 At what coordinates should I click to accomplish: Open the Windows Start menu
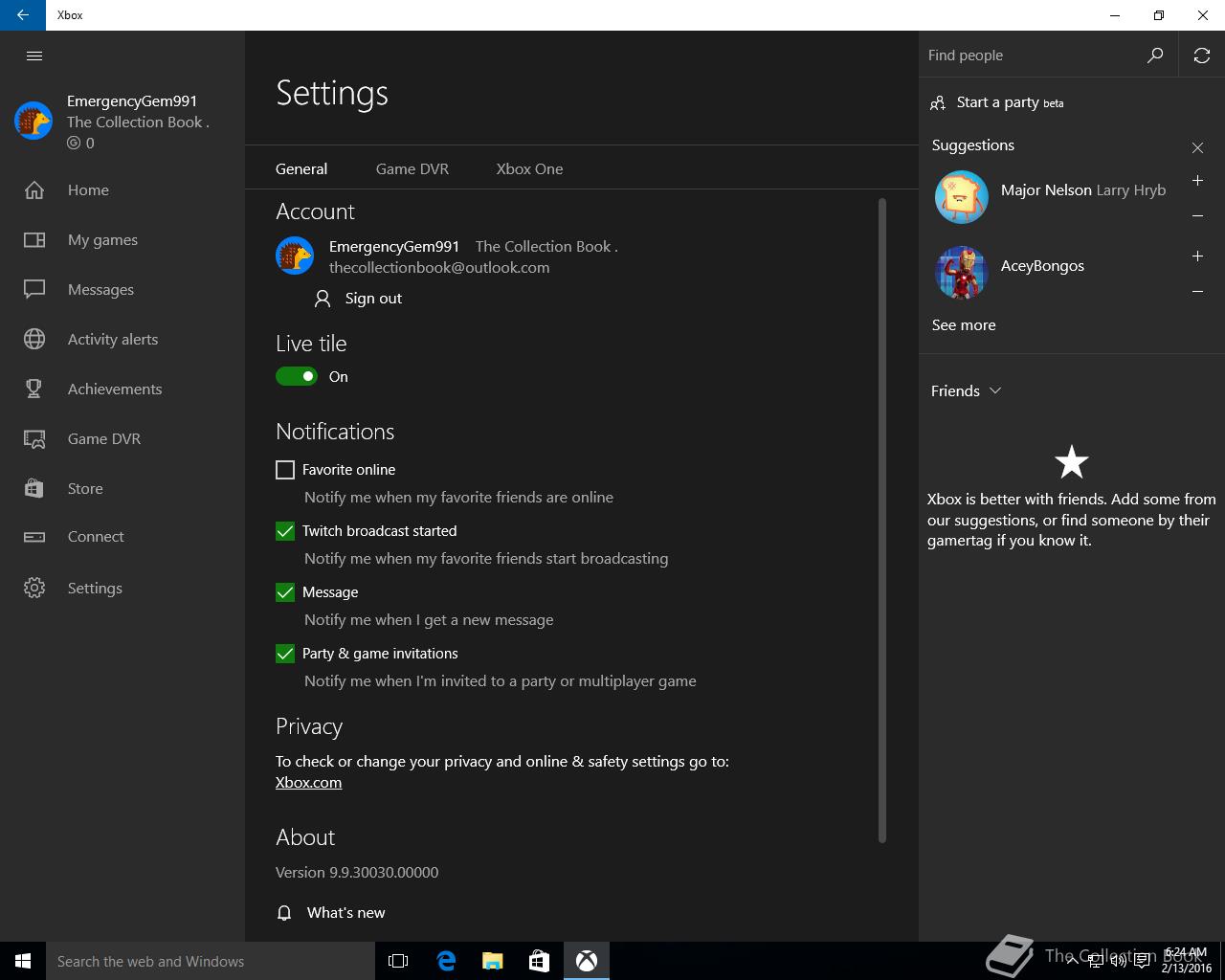(x=23, y=961)
